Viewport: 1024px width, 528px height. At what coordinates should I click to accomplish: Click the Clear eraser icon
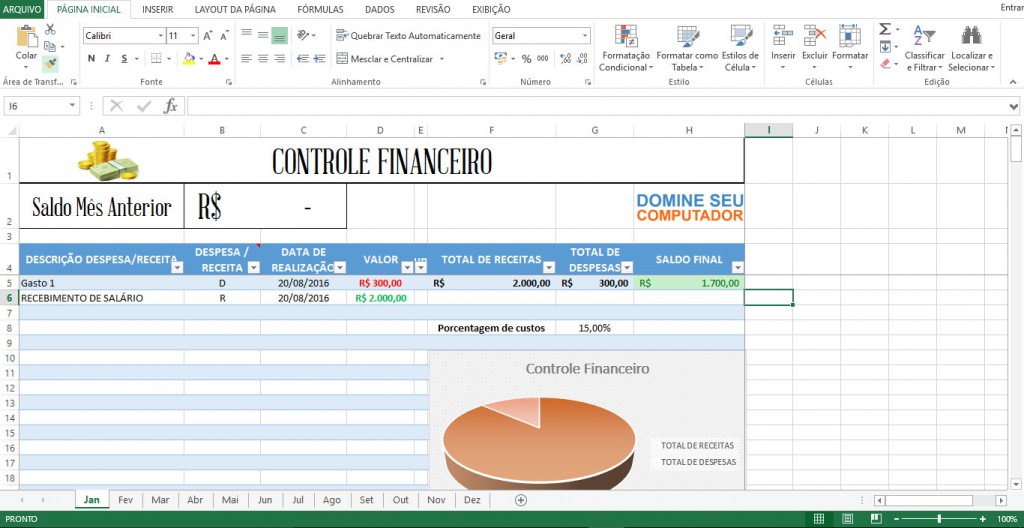885,64
